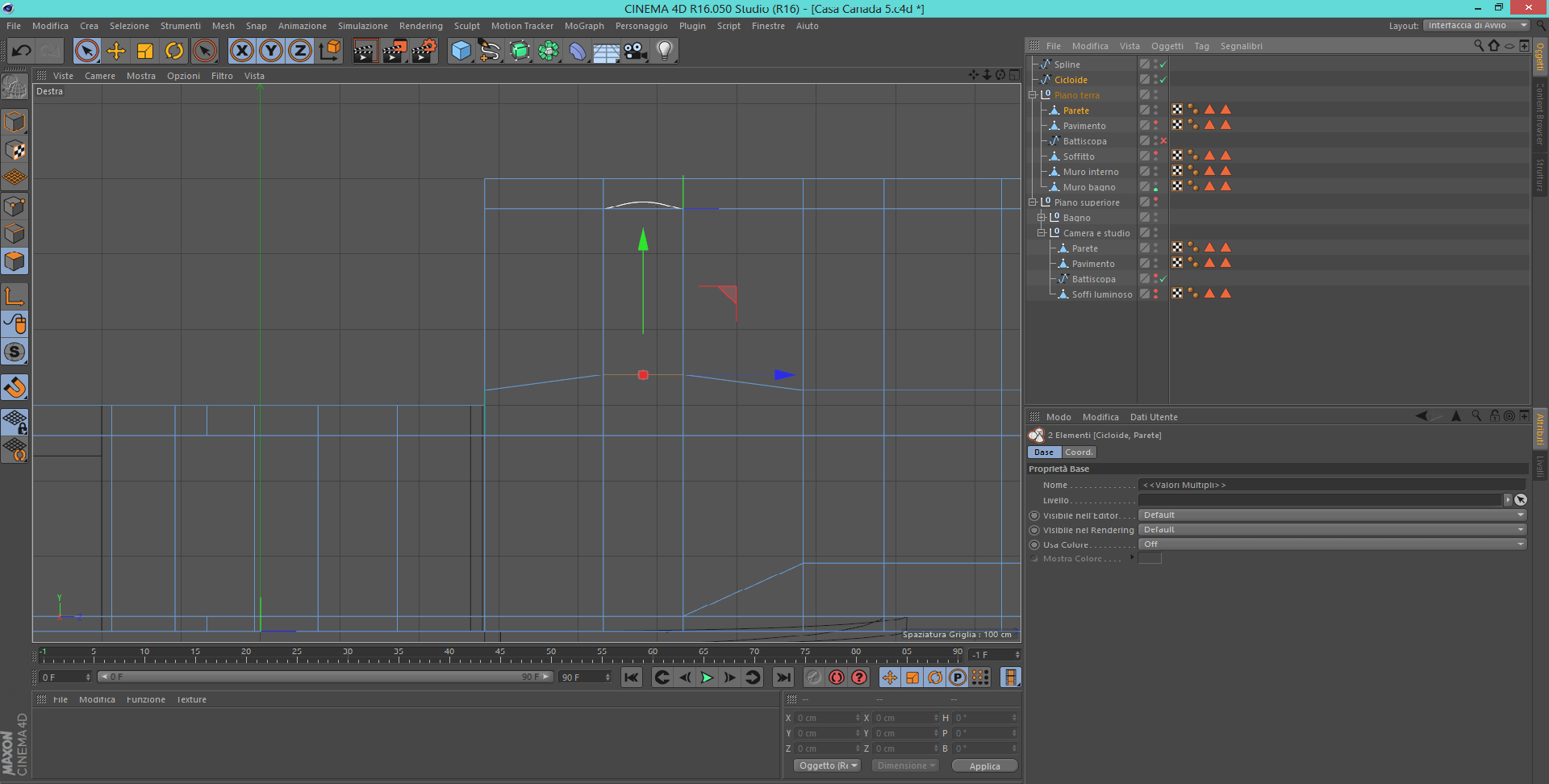This screenshot has width=1549, height=784.
Task: Toggle parameter keyframe recording (P)
Action: 958,678
